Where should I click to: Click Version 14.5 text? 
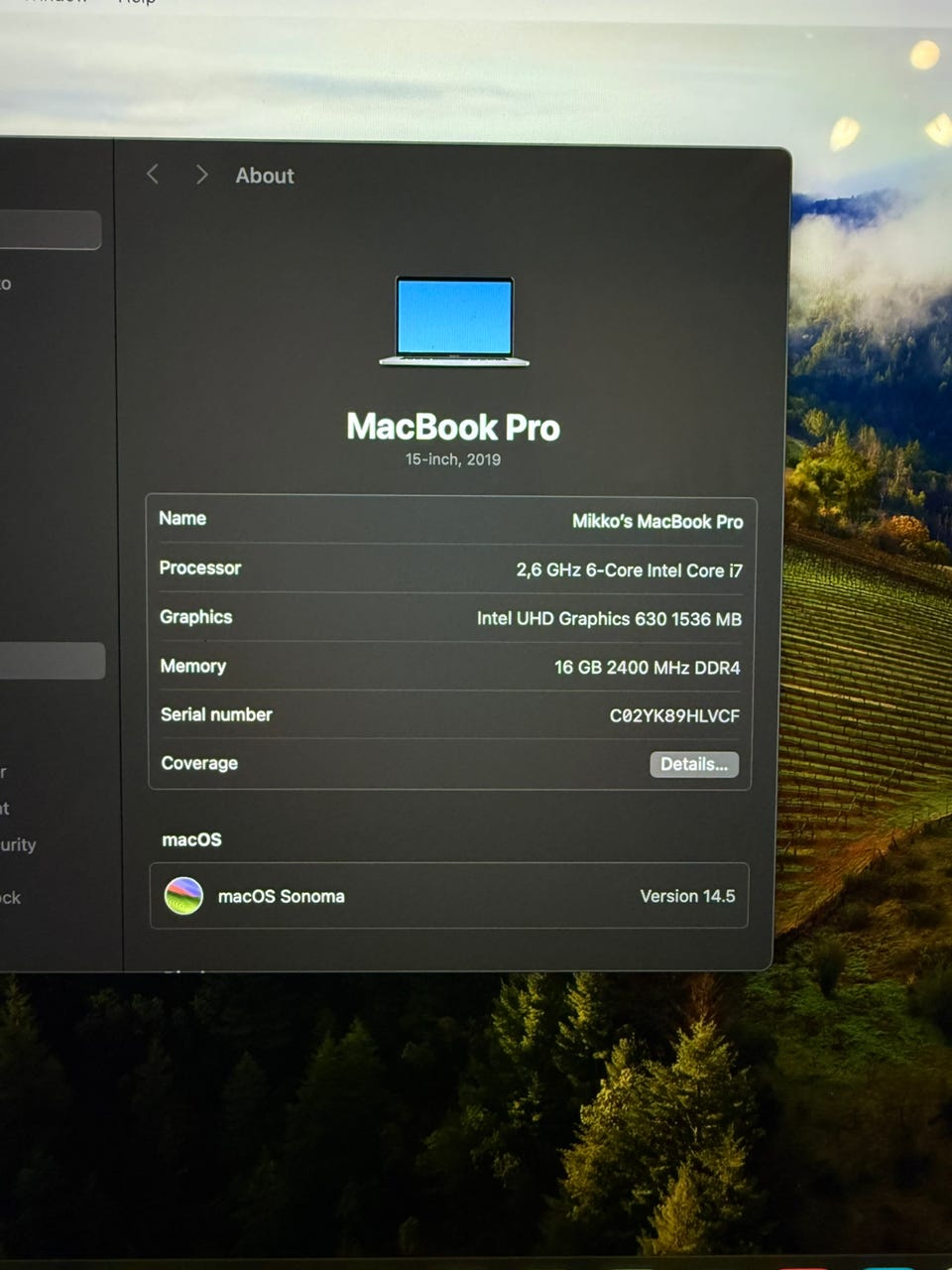tap(687, 896)
